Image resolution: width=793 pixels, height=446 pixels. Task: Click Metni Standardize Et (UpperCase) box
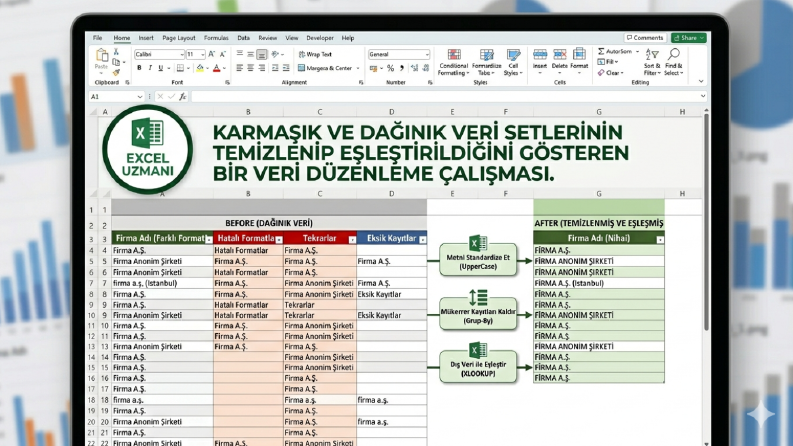tap(478, 259)
